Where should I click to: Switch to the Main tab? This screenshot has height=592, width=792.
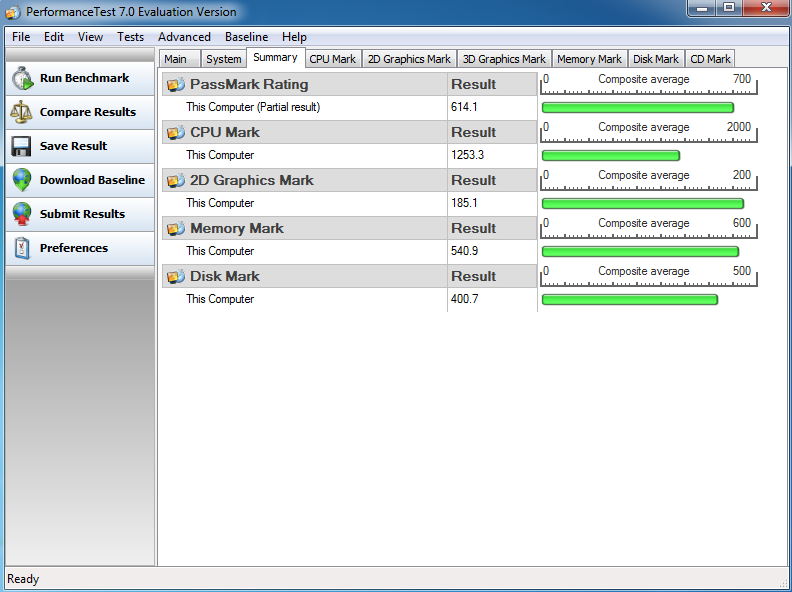click(179, 59)
